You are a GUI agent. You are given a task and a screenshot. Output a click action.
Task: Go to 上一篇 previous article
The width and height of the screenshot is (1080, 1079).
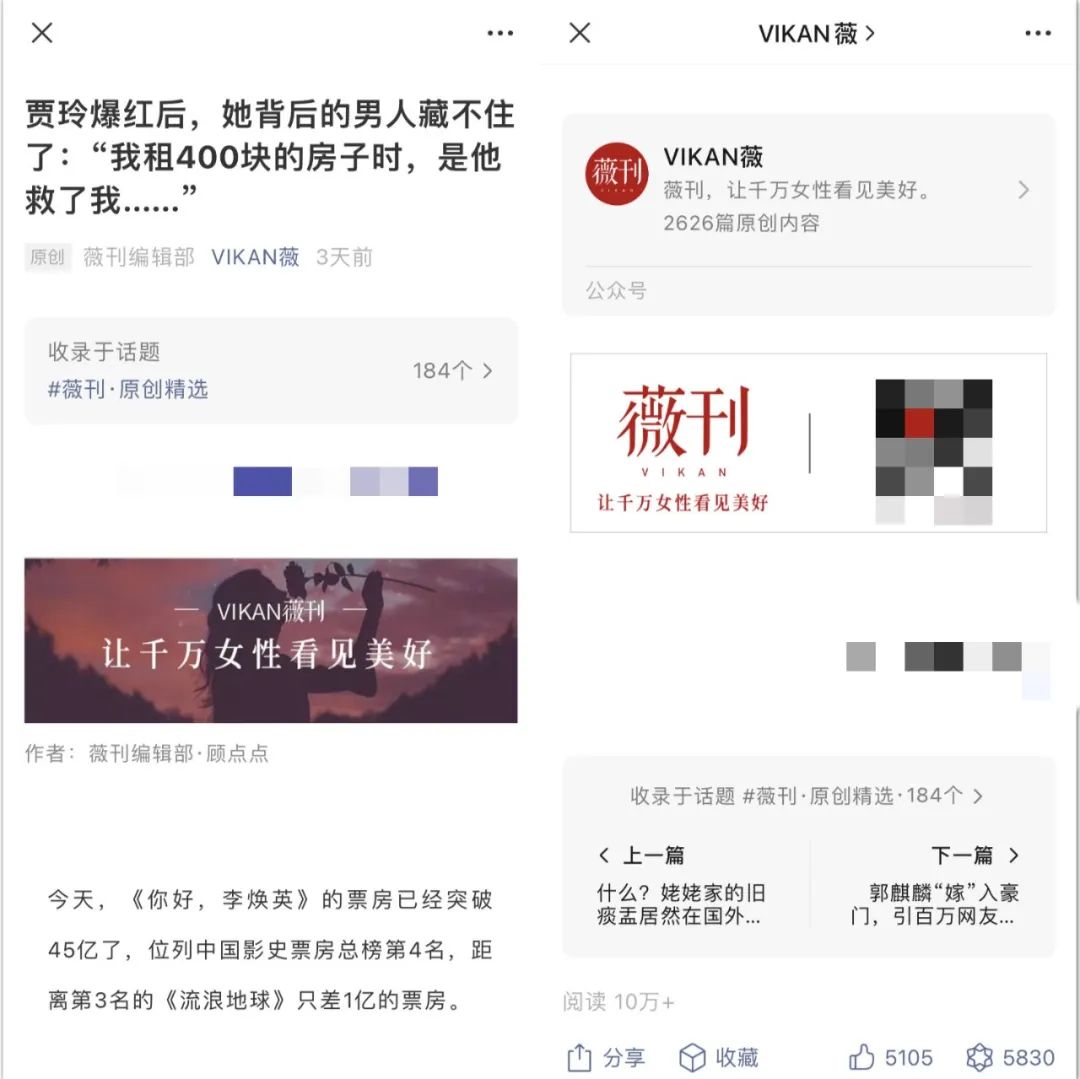[x=682, y=887]
